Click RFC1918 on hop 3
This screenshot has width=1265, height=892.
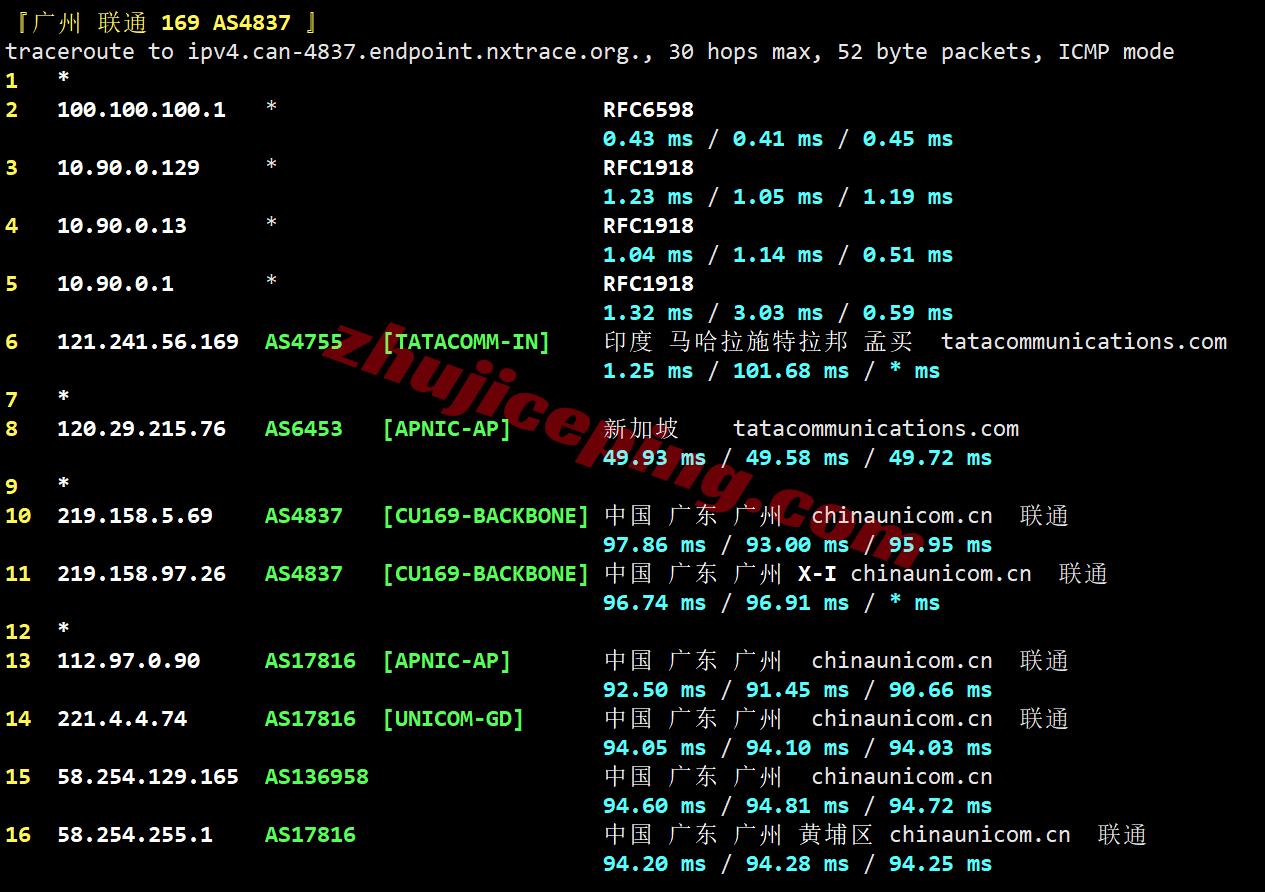(648, 168)
